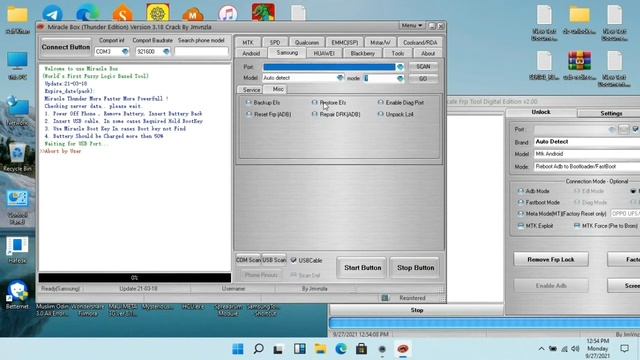Click blue progress bar in Frp Tool

pyautogui.click(x=484, y=323)
